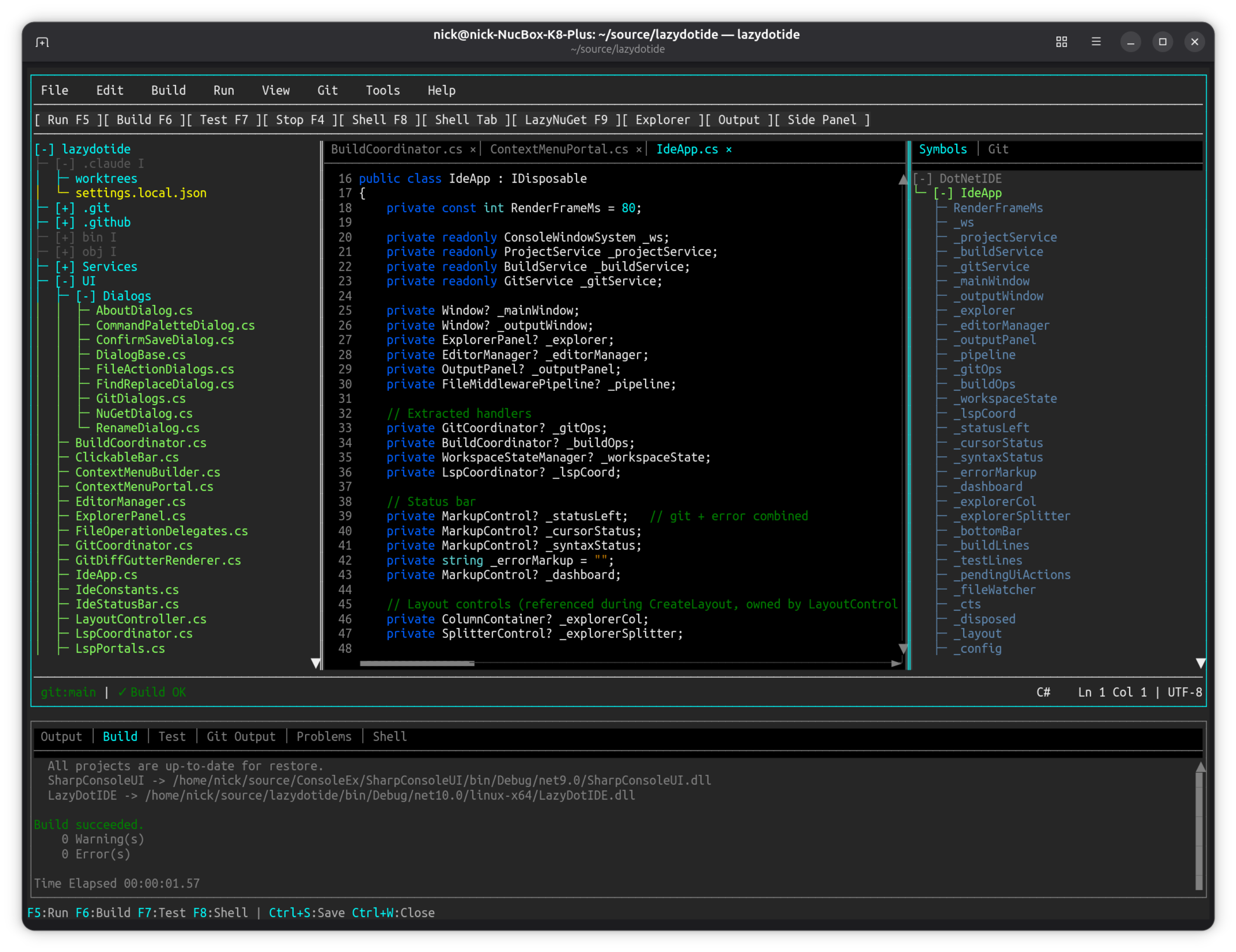Close the IdeApp.cs tab with x

pyautogui.click(x=729, y=149)
